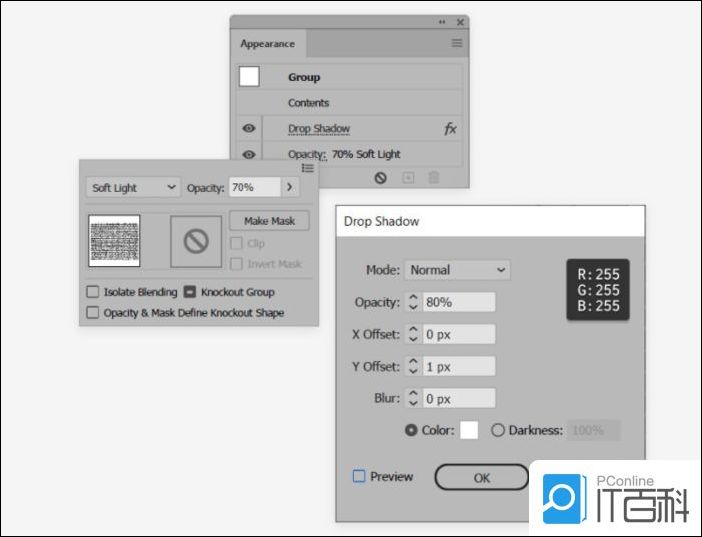Toggle visibility of the Opacity row

coord(249,155)
